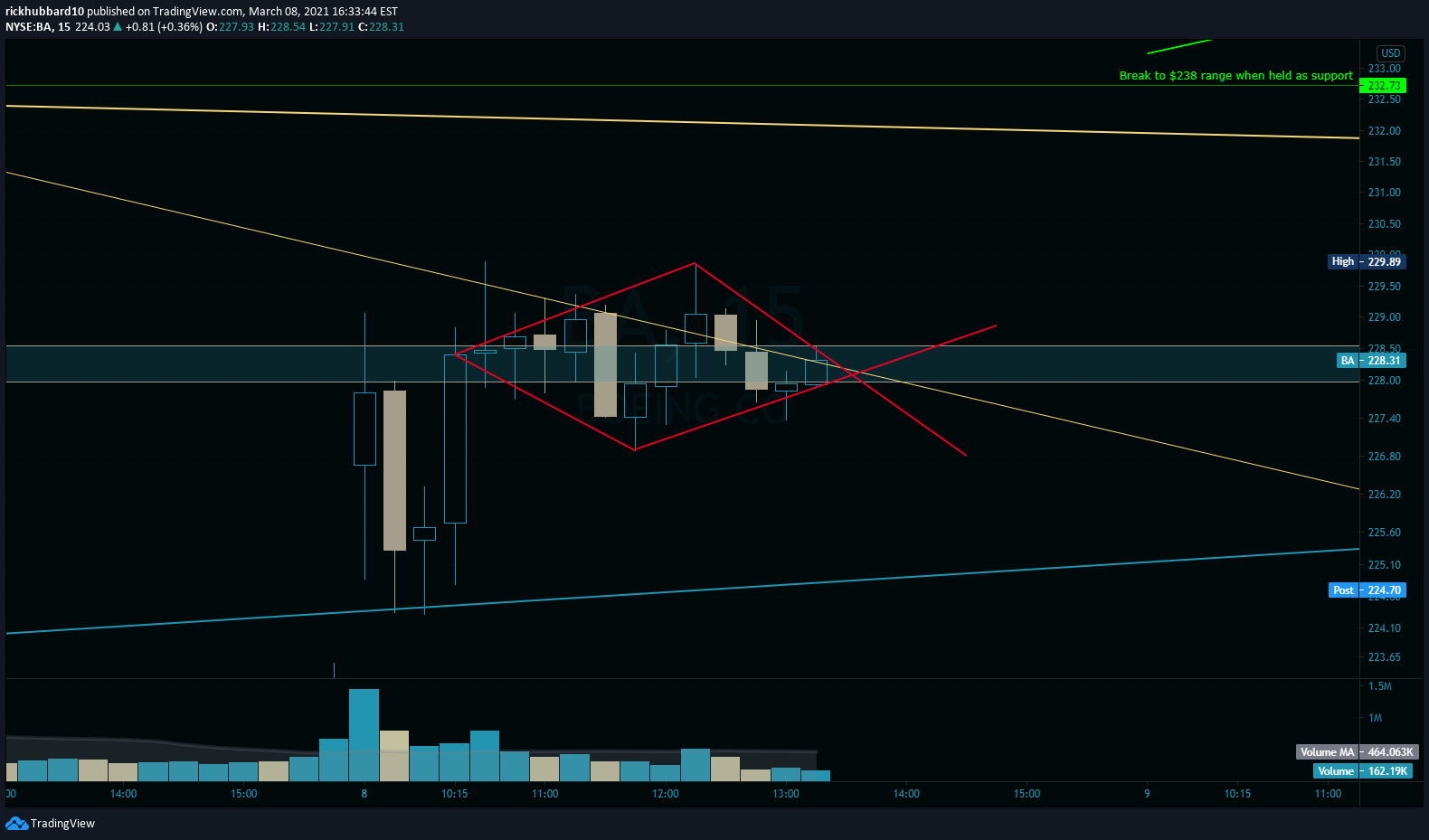The height and width of the screenshot is (840, 1429).
Task: Click the rickhubbard10 author name
Action: pos(44,12)
